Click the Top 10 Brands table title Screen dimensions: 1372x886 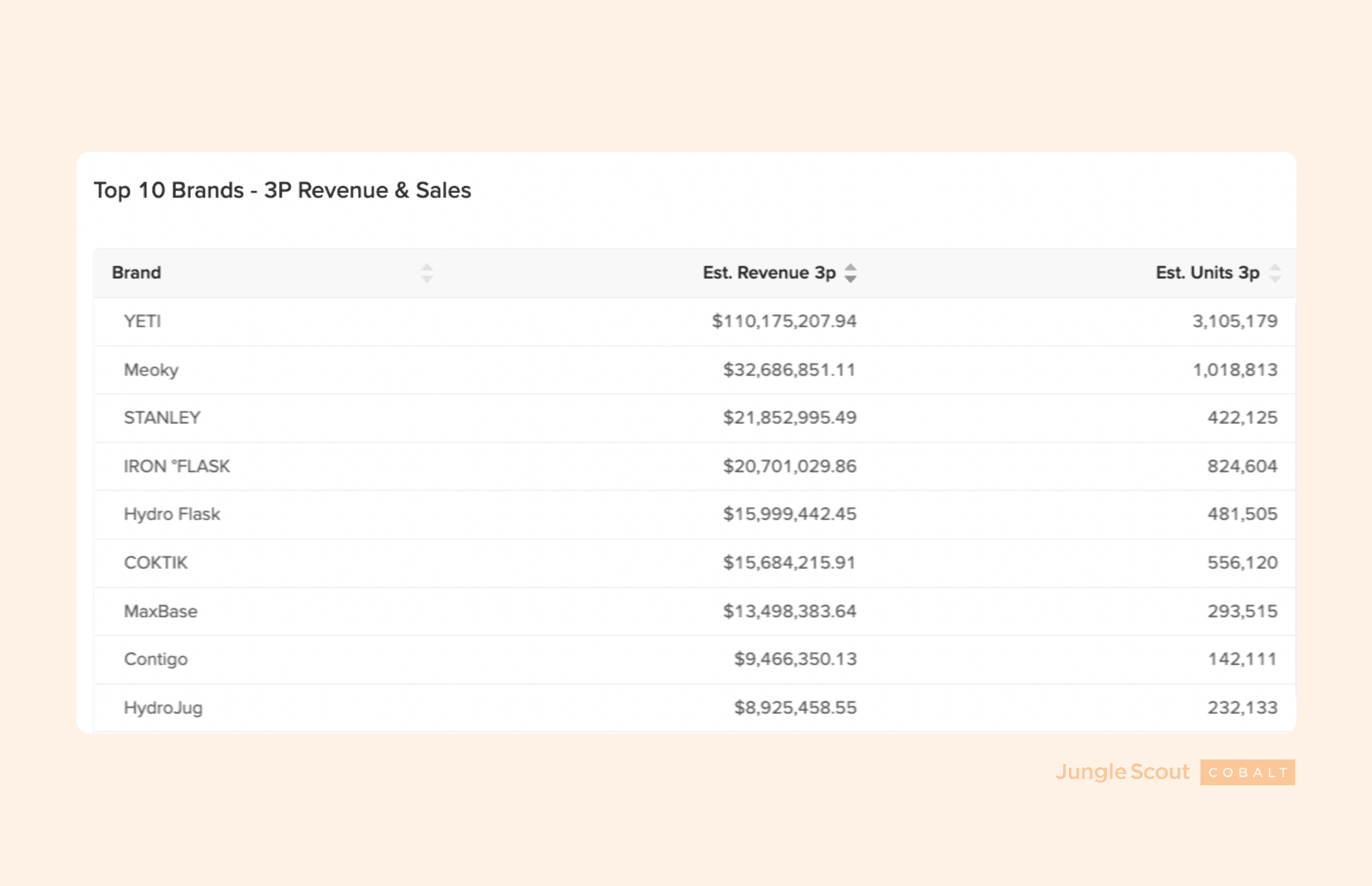pyautogui.click(x=282, y=190)
